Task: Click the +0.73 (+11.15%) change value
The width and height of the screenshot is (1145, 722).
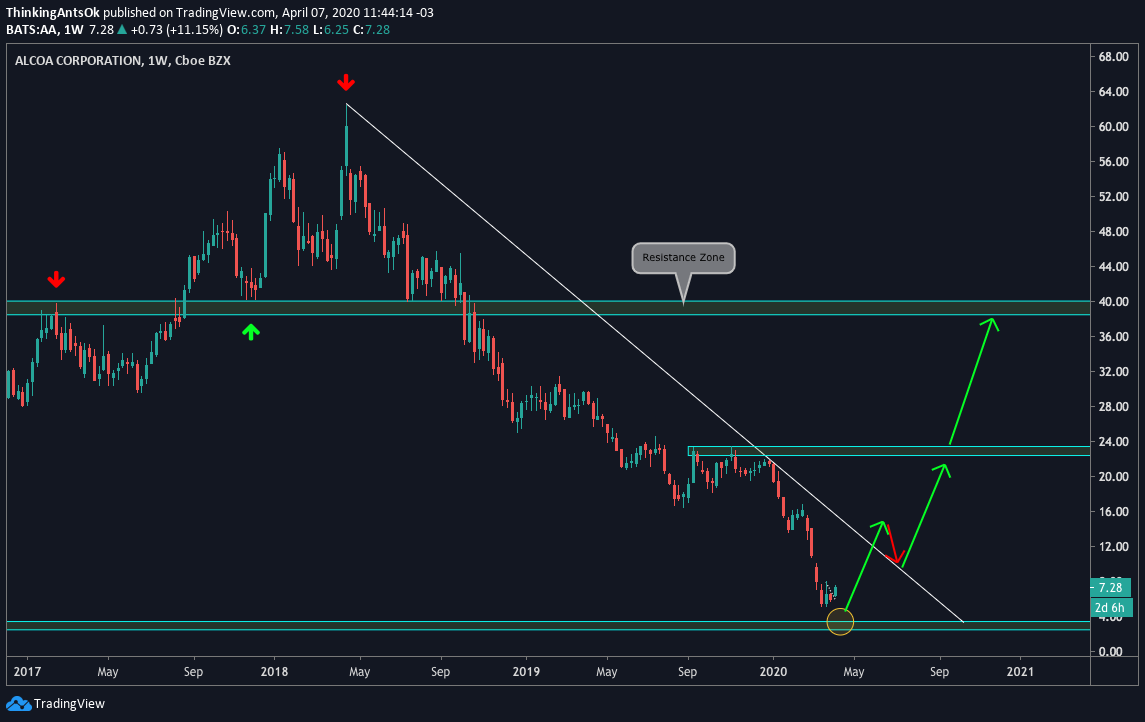Action: [176, 30]
